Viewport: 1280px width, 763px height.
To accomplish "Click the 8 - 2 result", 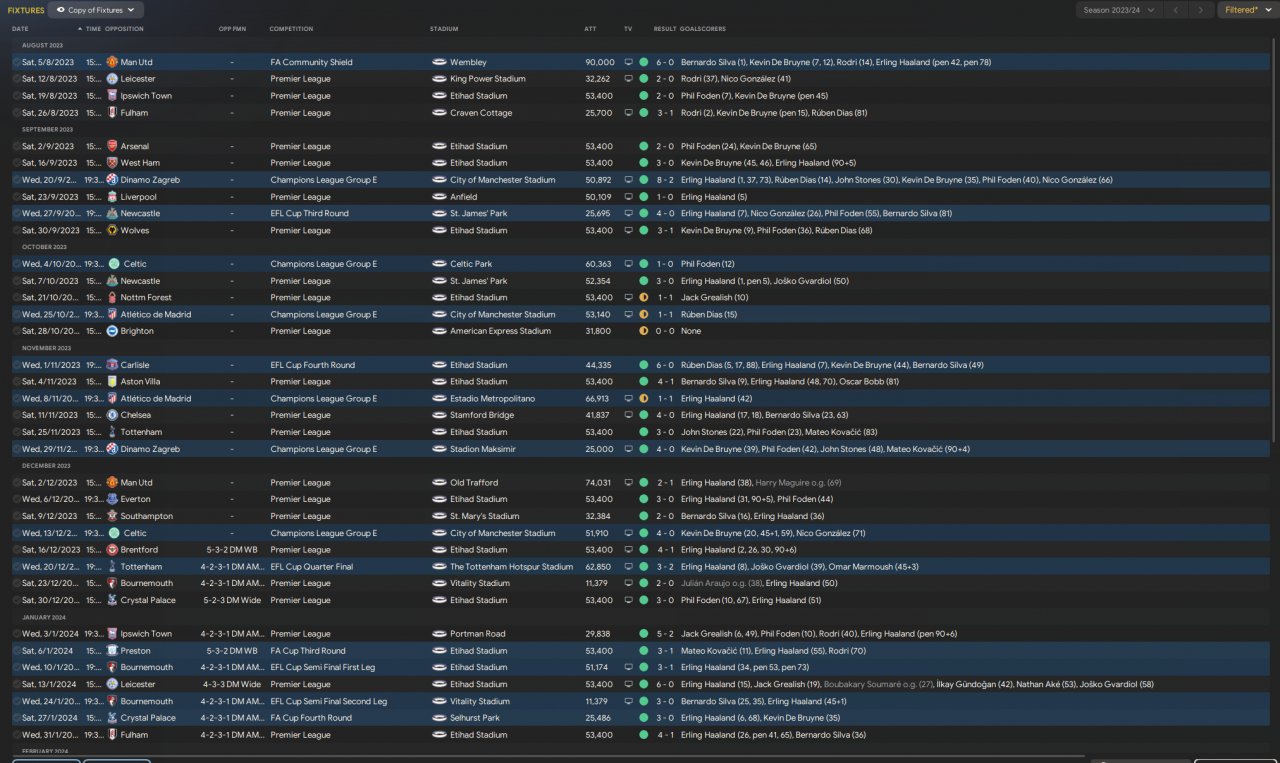I will [x=665, y=180].
